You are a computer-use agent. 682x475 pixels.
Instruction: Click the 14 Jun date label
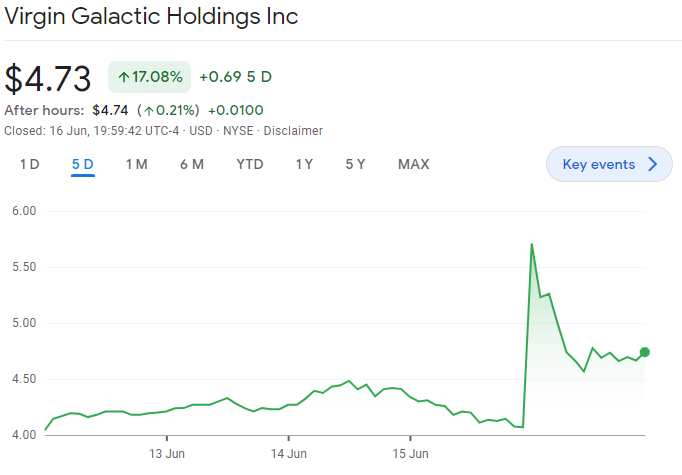coord(288,453)
